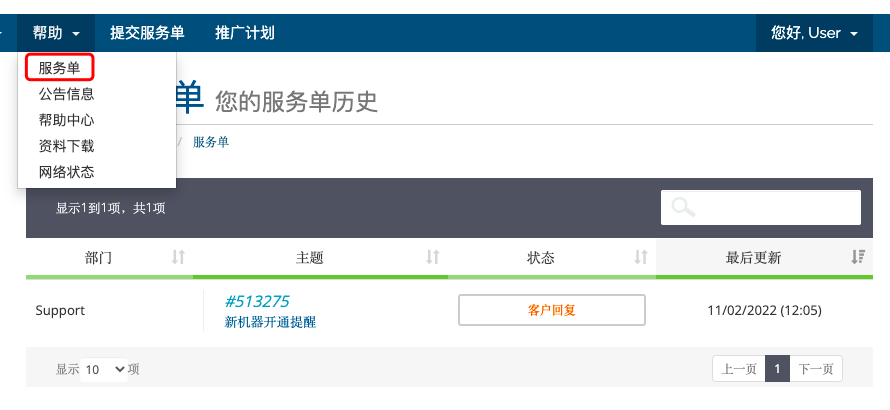Open ticket #513275
Image resolution: width=890 pixels, height=410 pixels.
click(257, 301)
